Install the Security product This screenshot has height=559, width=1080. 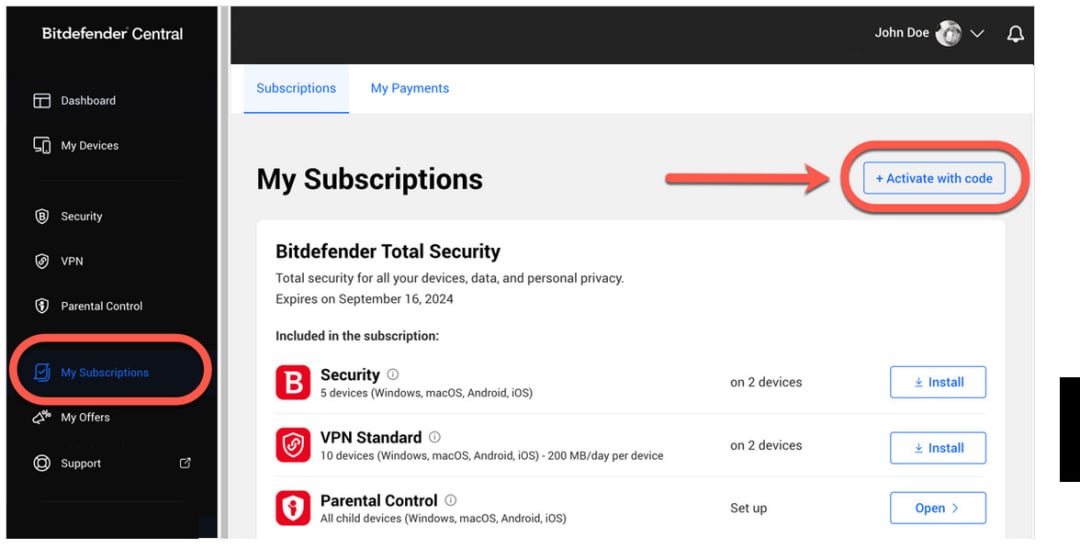pos(938,382)
